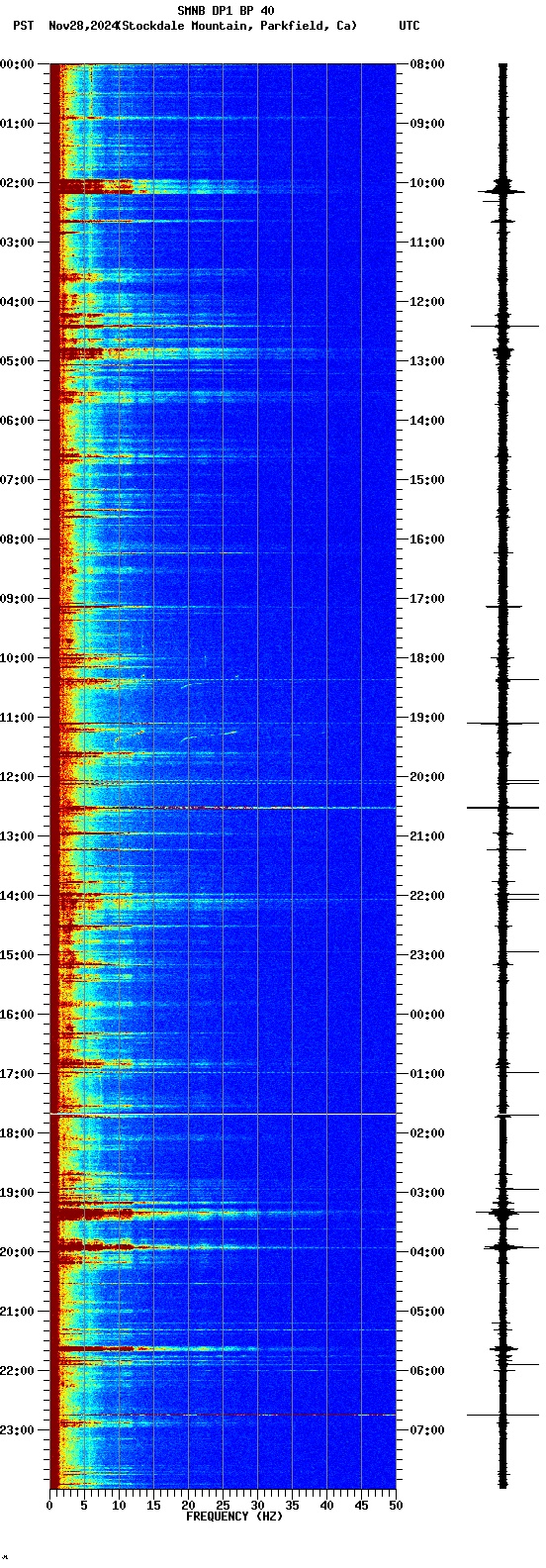Click the PST axis label "13:00"

pos(17,836)
